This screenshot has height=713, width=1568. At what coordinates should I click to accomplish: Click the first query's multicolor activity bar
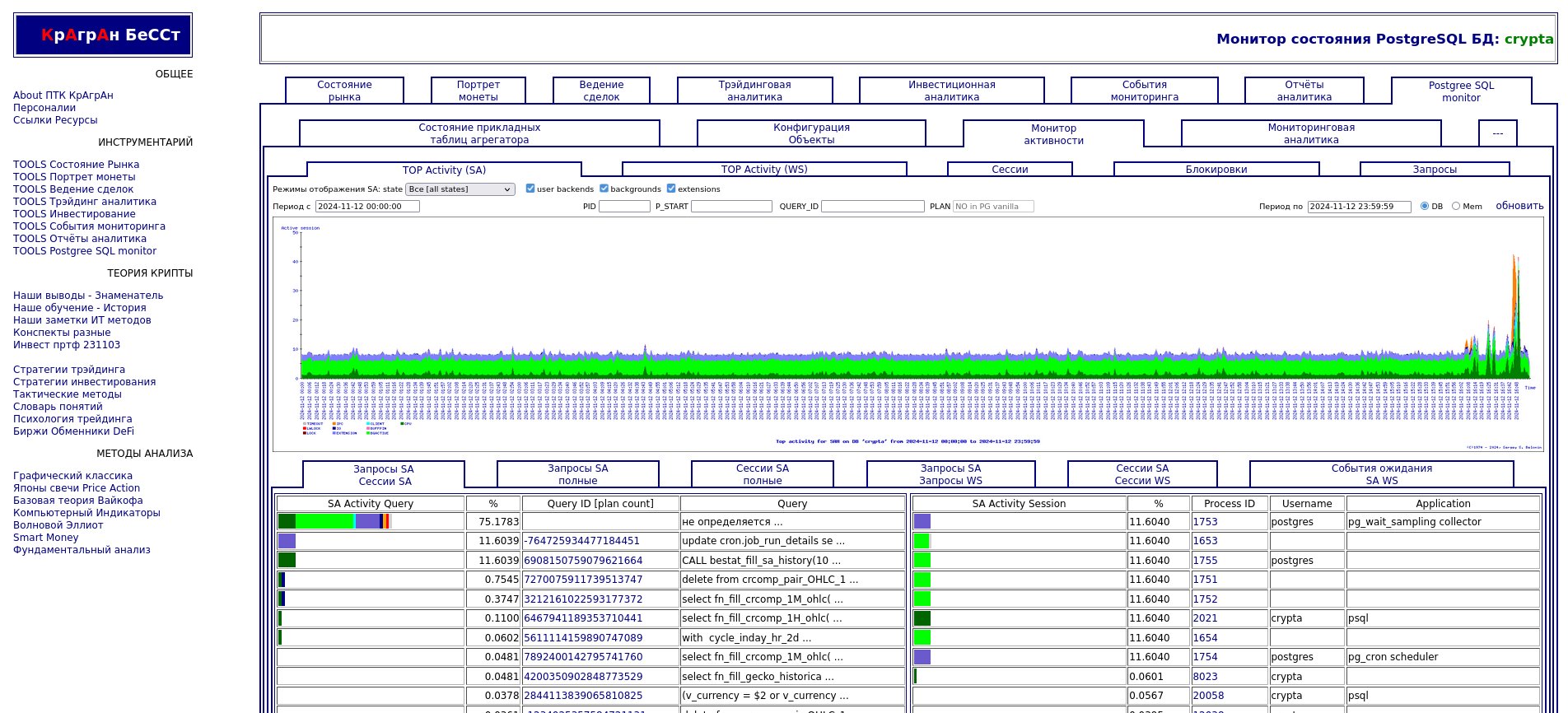point(334,521)
